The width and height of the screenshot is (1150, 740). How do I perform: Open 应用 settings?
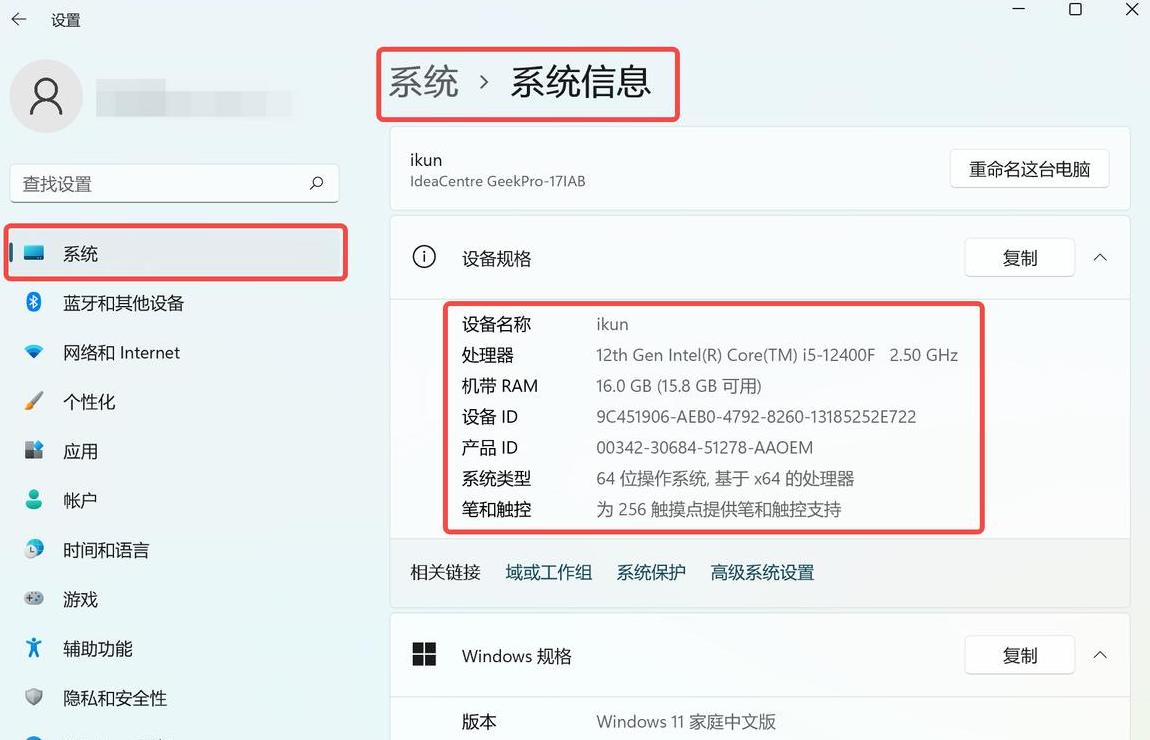(175, 451)
